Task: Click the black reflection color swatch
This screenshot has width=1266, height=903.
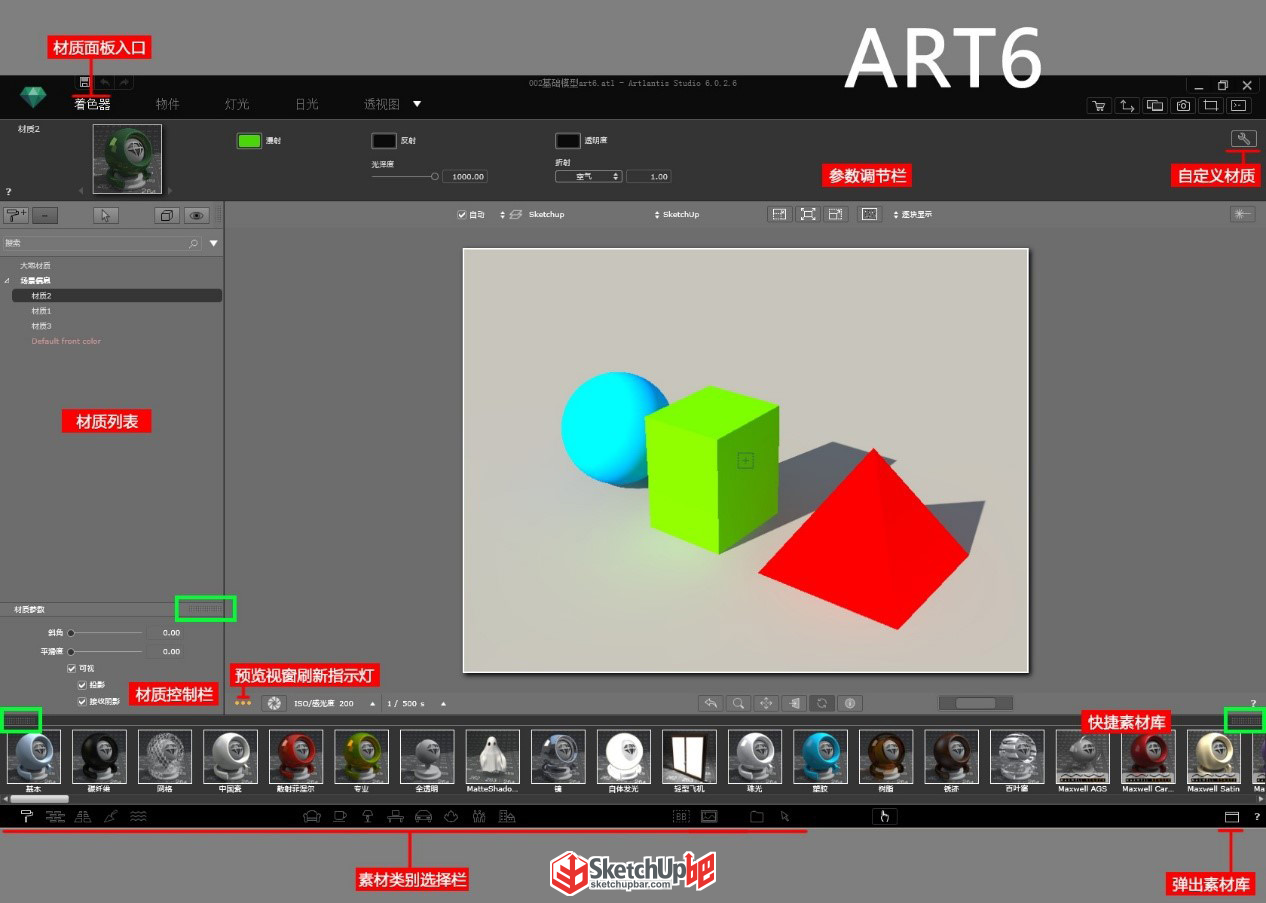Action: pyautogui.click(x=384, y=141)
